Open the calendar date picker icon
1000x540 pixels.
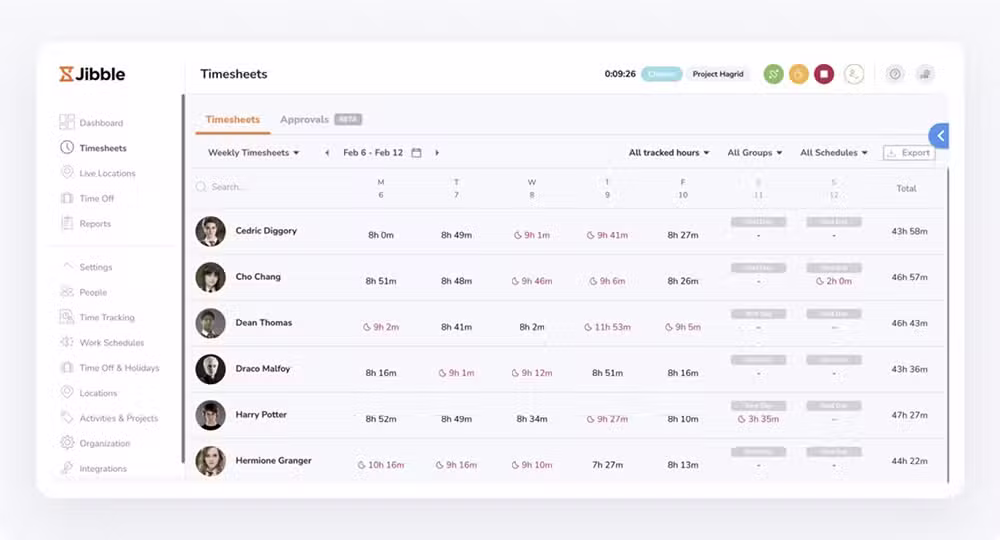[x=416, y=153]
